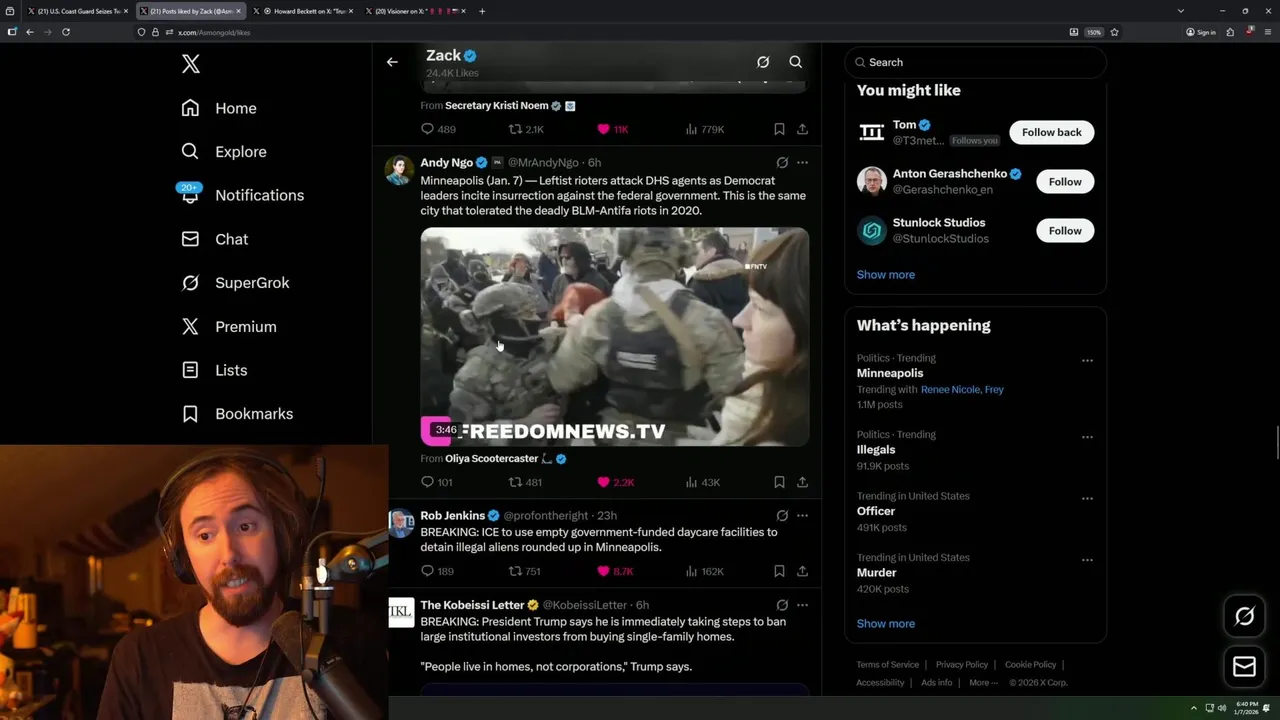Open Minneapolis trending topic
Image resolution: width=1280 pixels, height=720 pixels.
click(x=889, y=373)
